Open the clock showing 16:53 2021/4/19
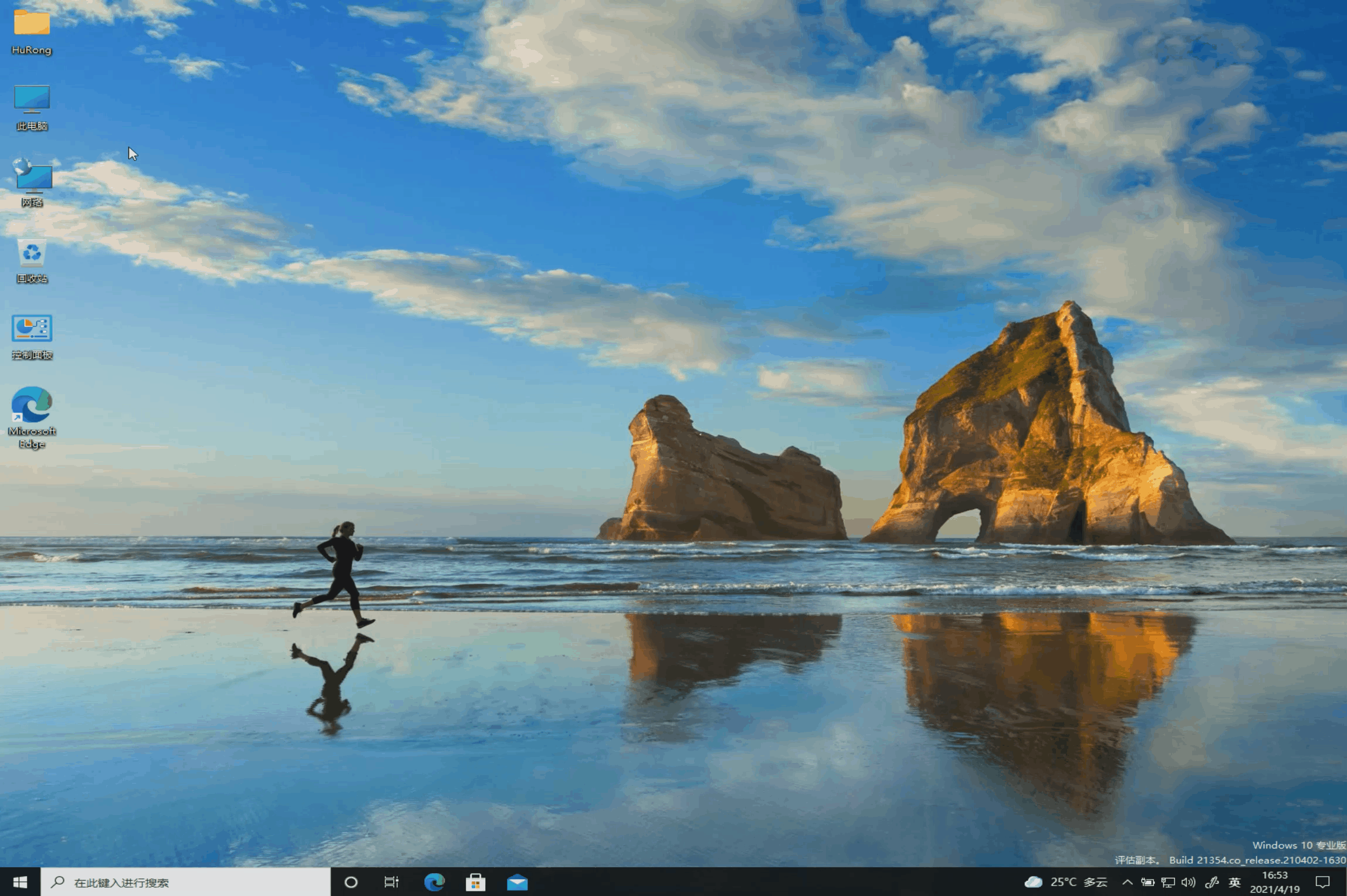 [1274, 882]
